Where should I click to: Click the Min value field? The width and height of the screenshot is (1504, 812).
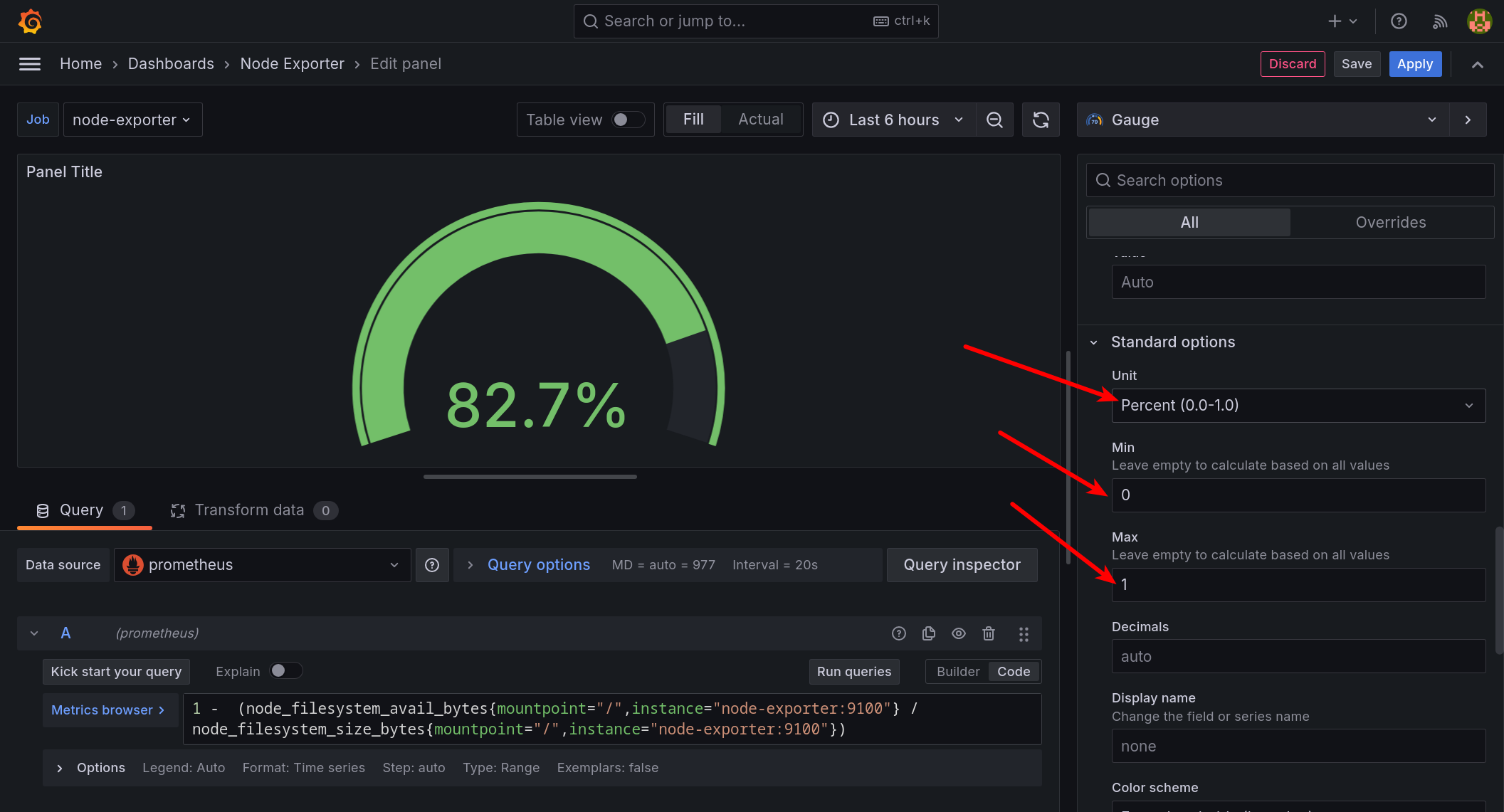click(x=1298, y=495)
